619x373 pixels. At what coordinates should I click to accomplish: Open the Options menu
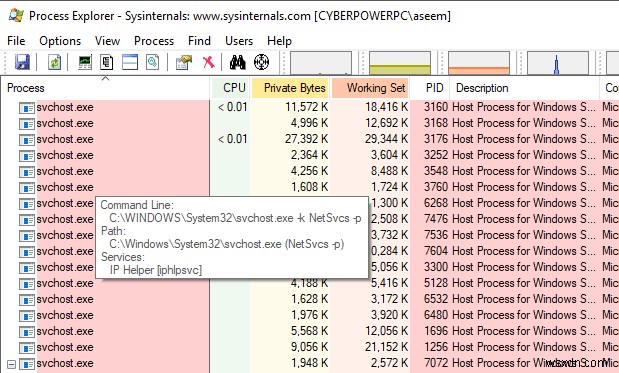pos(60,41)
